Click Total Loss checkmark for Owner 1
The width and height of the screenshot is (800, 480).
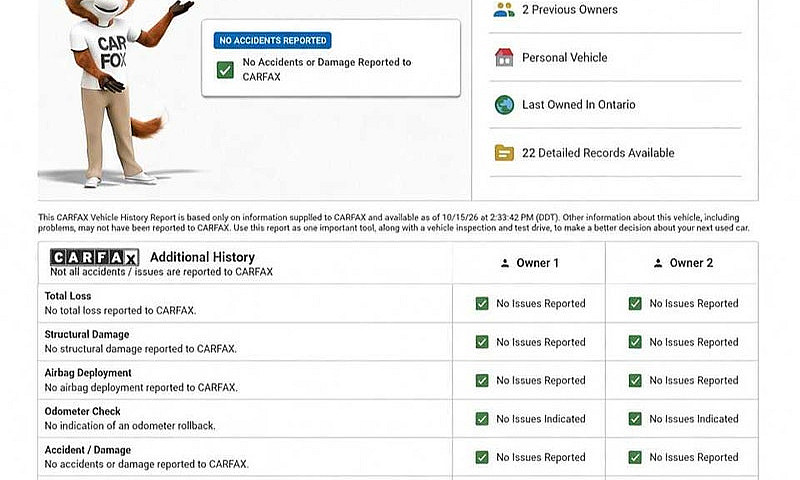(x=482, y=304)
